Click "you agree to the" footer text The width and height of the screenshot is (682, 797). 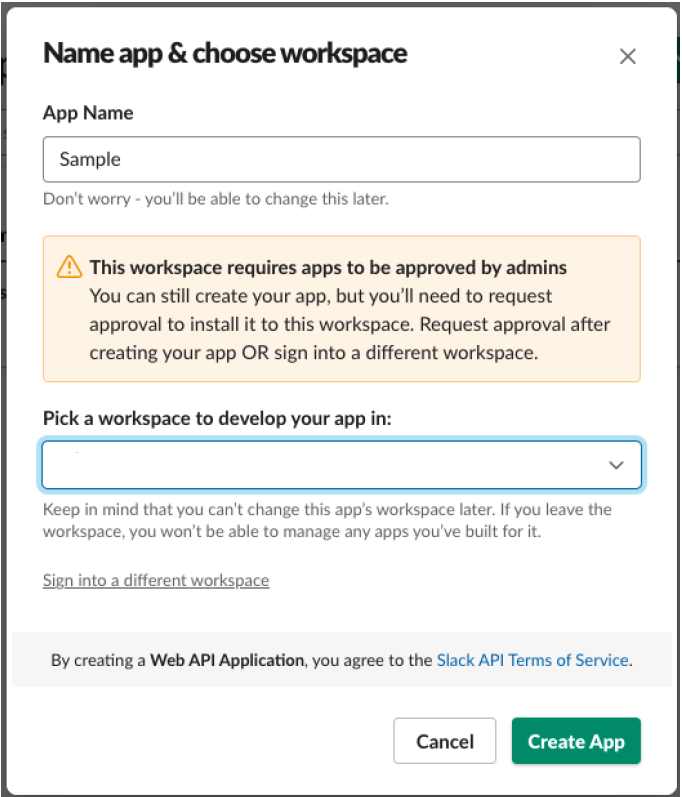pos(370,660)
